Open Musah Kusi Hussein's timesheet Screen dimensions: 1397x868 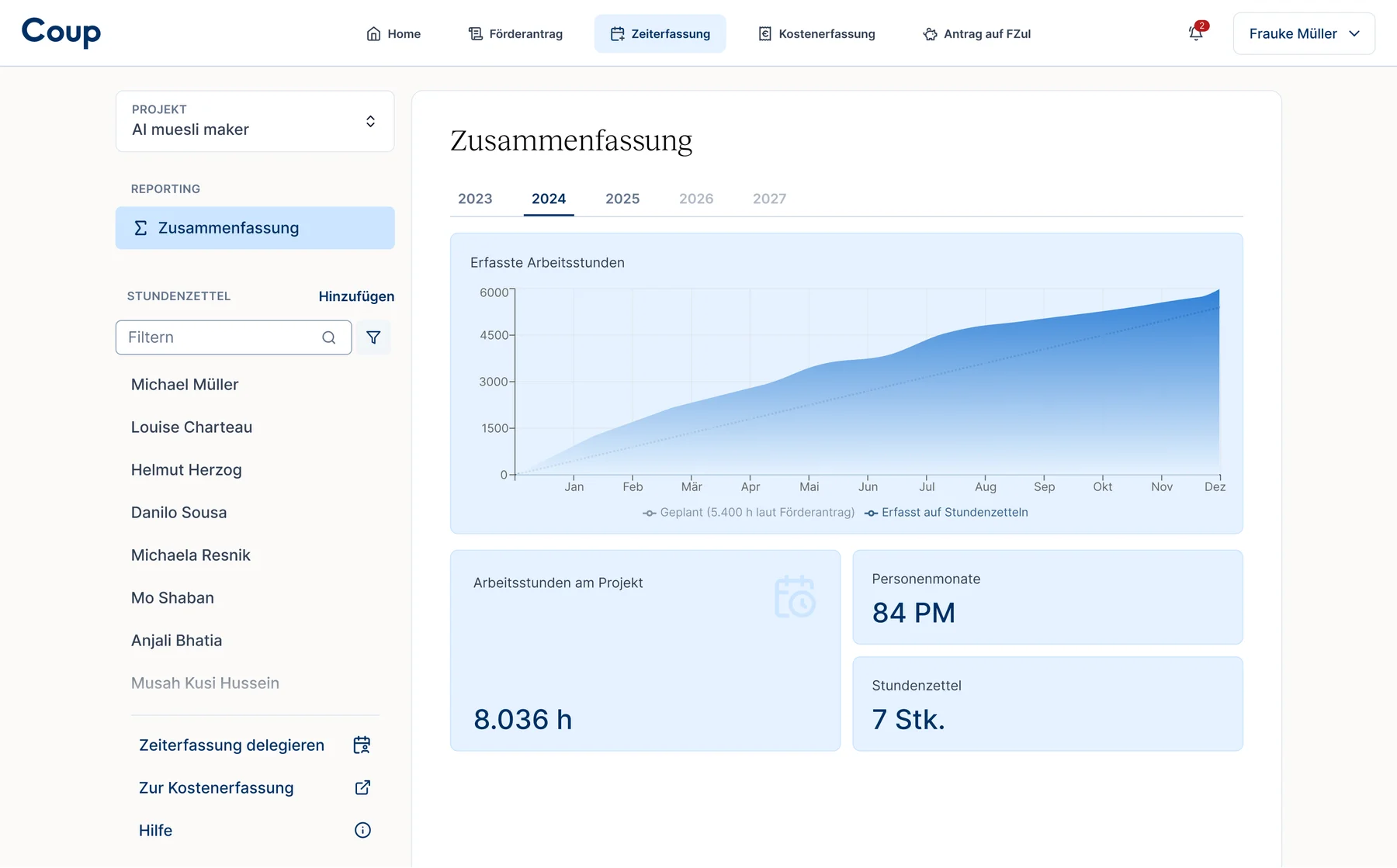pyautogui.click(x=205, y=683)
